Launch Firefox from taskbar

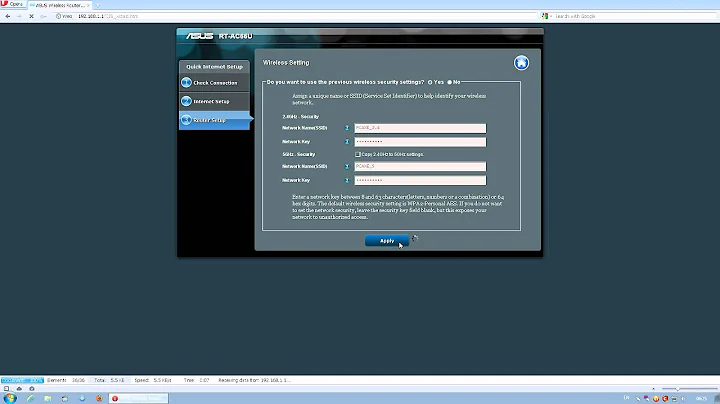pos(99,398)
